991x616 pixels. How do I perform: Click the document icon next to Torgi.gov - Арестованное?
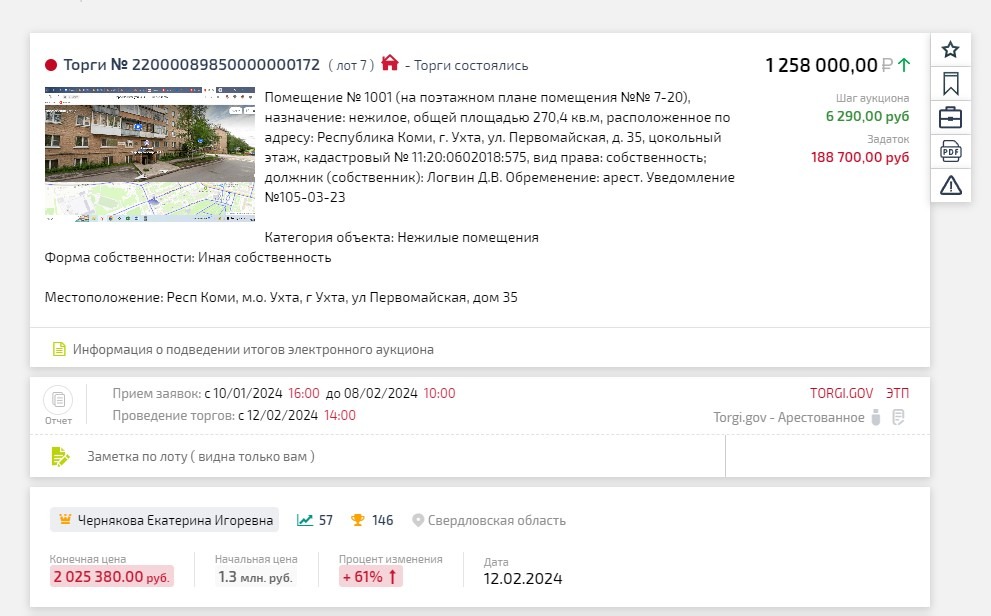pyautogui.click(x=898, y=417)
